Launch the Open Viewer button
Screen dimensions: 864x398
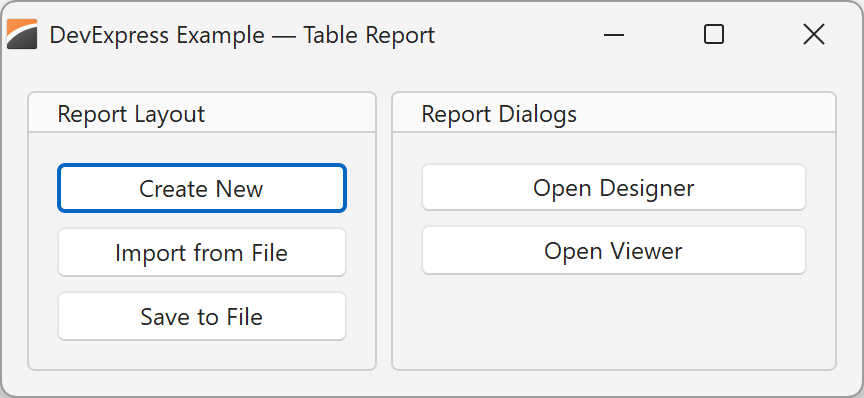tap(614, 250)
